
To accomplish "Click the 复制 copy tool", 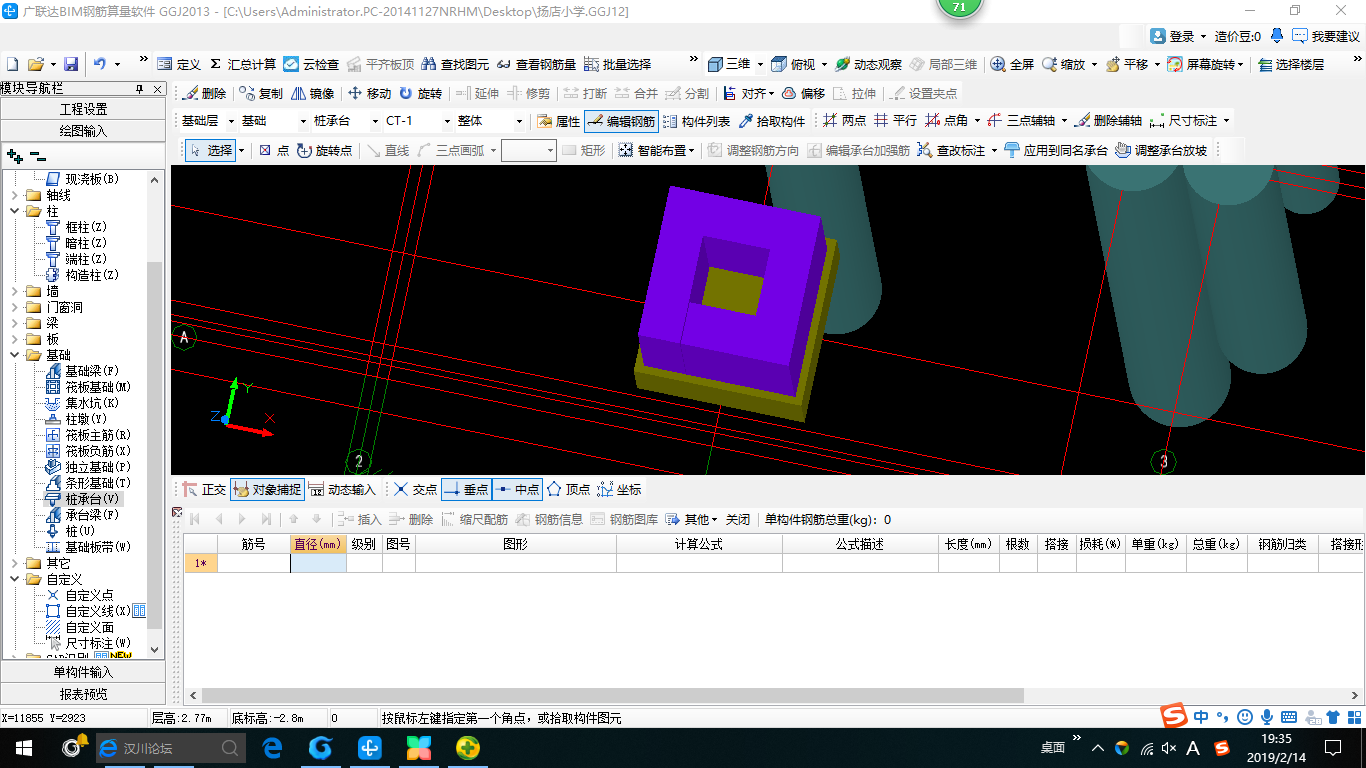I will [x=262, y=93].
